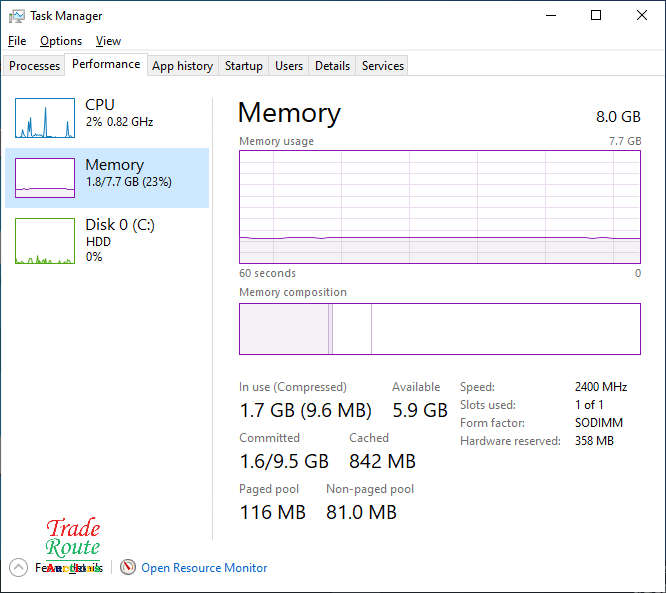Open the View menu

point(108,41)
